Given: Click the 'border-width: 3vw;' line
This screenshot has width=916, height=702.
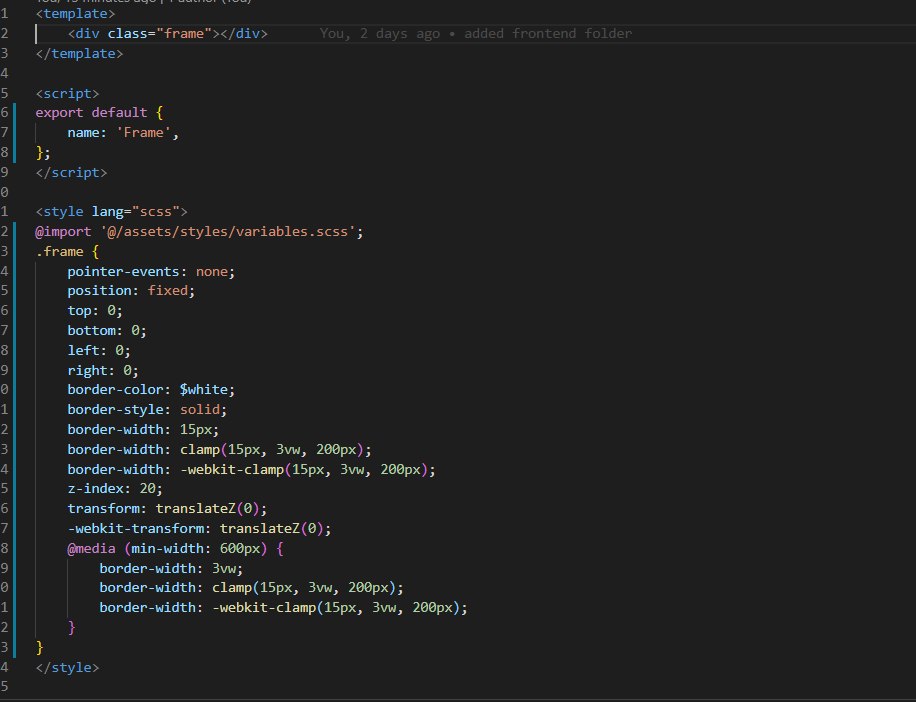Looking at the screenshot, I should tap(171, 568).
